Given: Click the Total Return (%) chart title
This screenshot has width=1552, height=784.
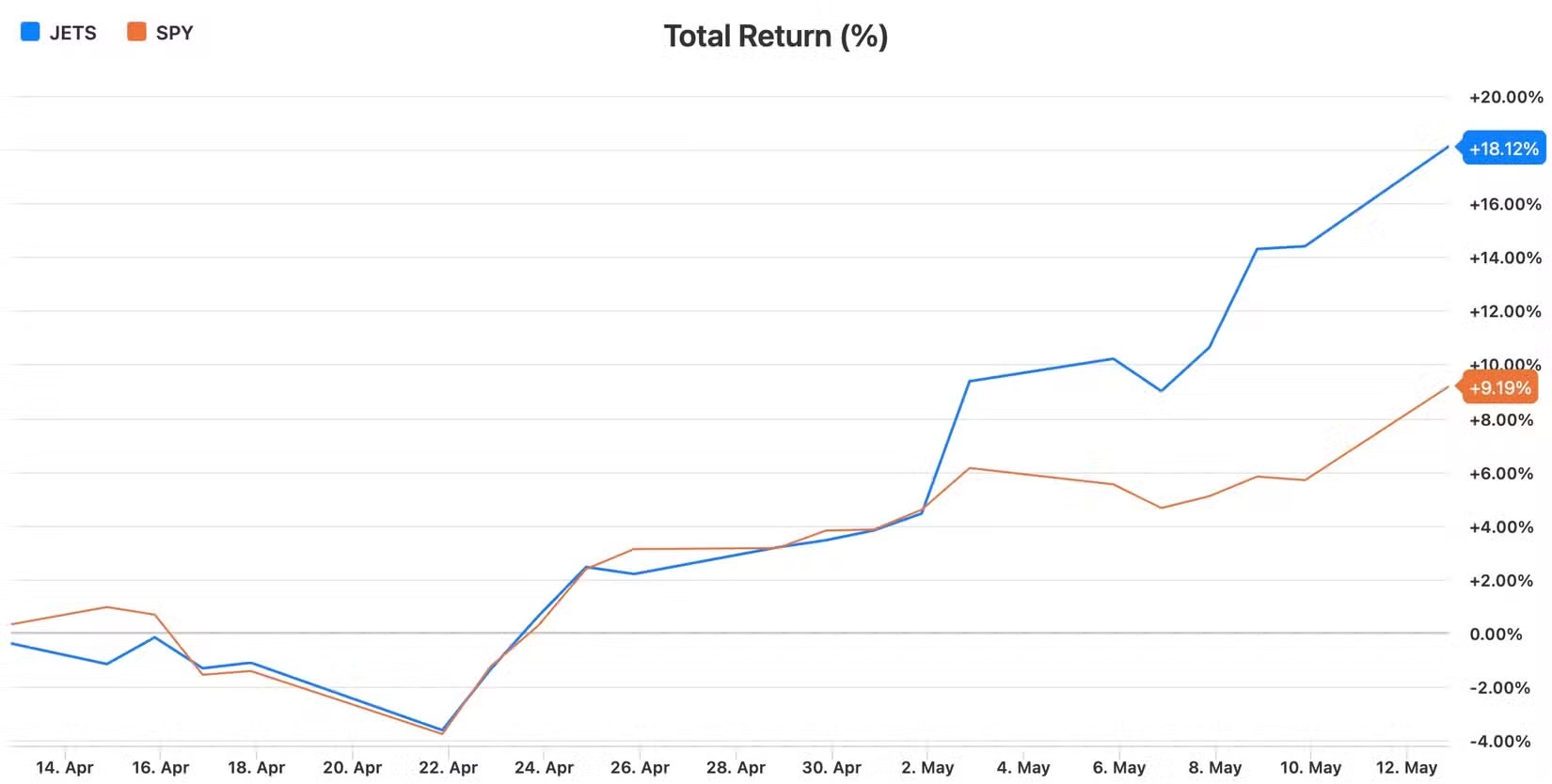Looking at the screenshot, I should (776, 37).
